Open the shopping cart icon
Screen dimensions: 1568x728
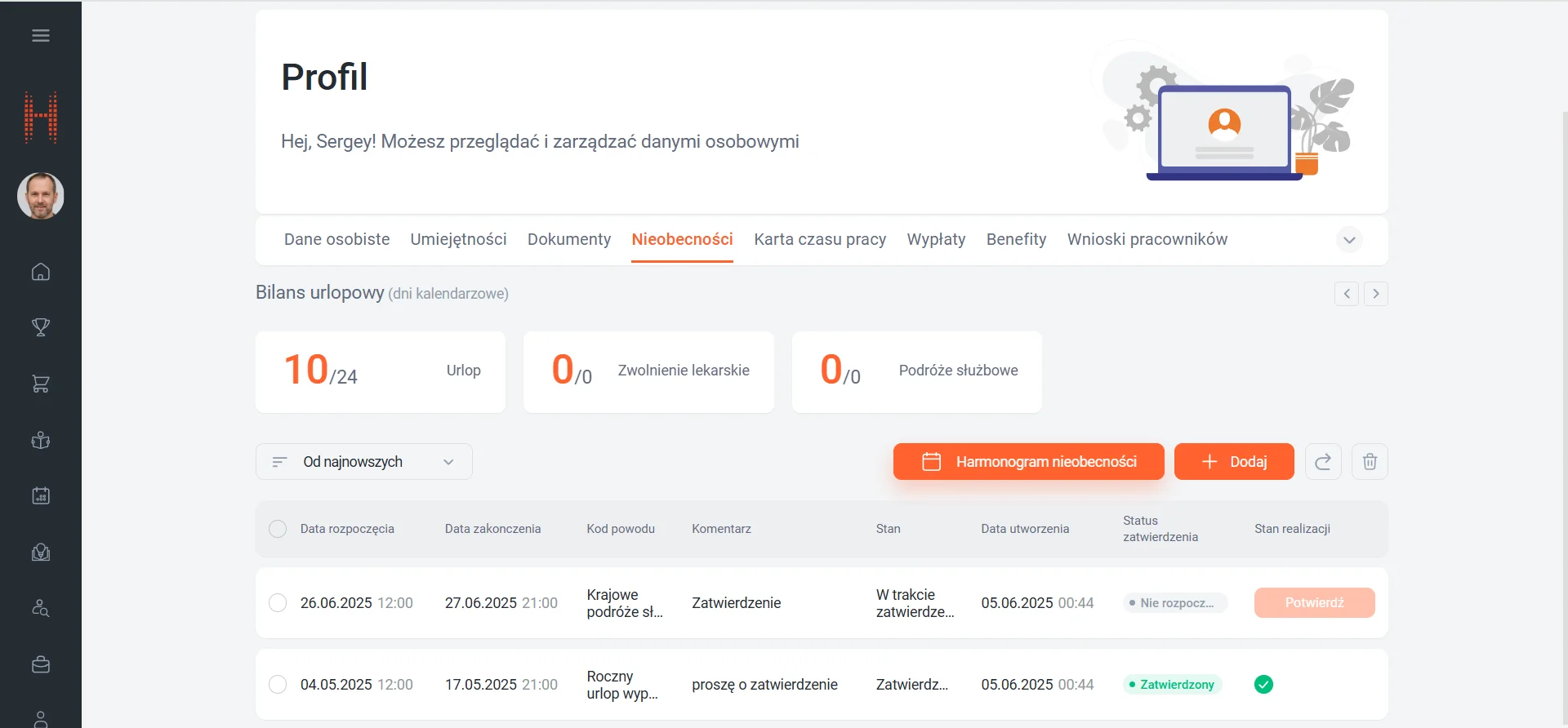click(41, 384)
